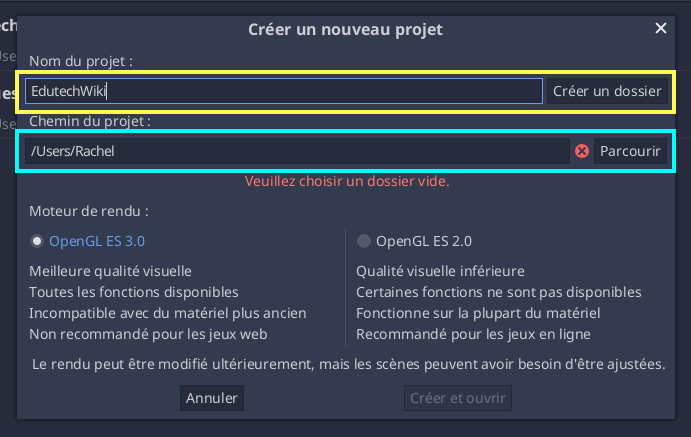This screenshot has width=691, height=437.
Task: Select the OpenGL ES 2.0 radio button
Action: pos(364,241)
